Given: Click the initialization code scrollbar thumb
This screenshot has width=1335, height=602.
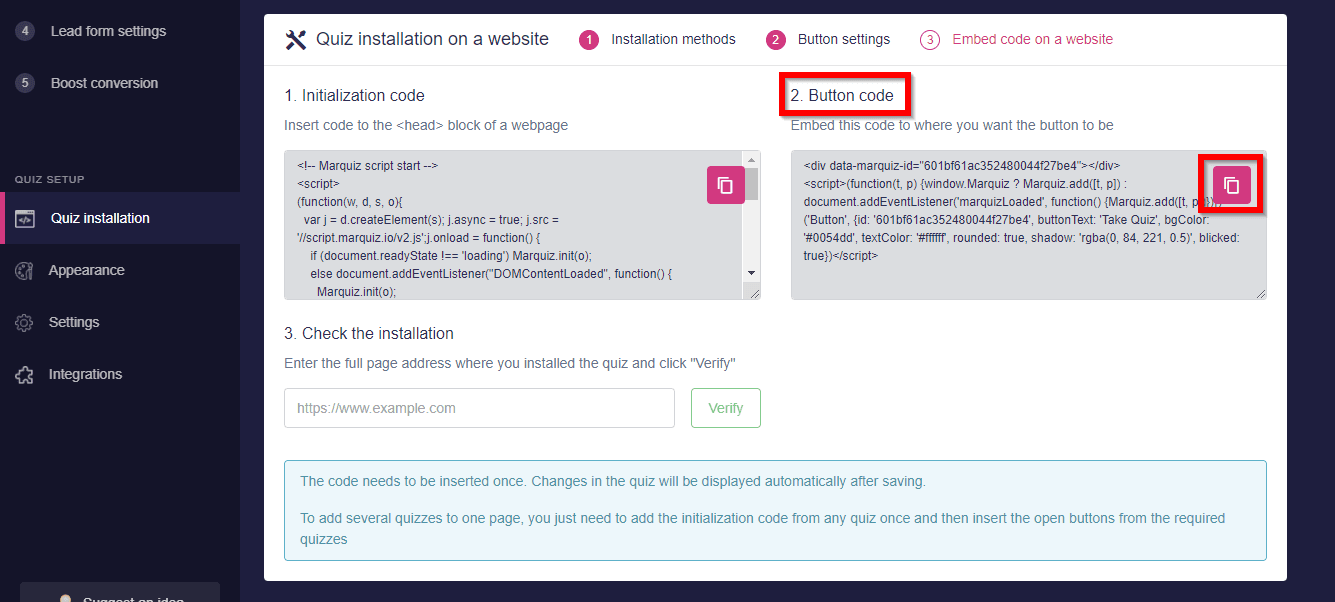Looking at the screenshot, I should coord(751,184).
